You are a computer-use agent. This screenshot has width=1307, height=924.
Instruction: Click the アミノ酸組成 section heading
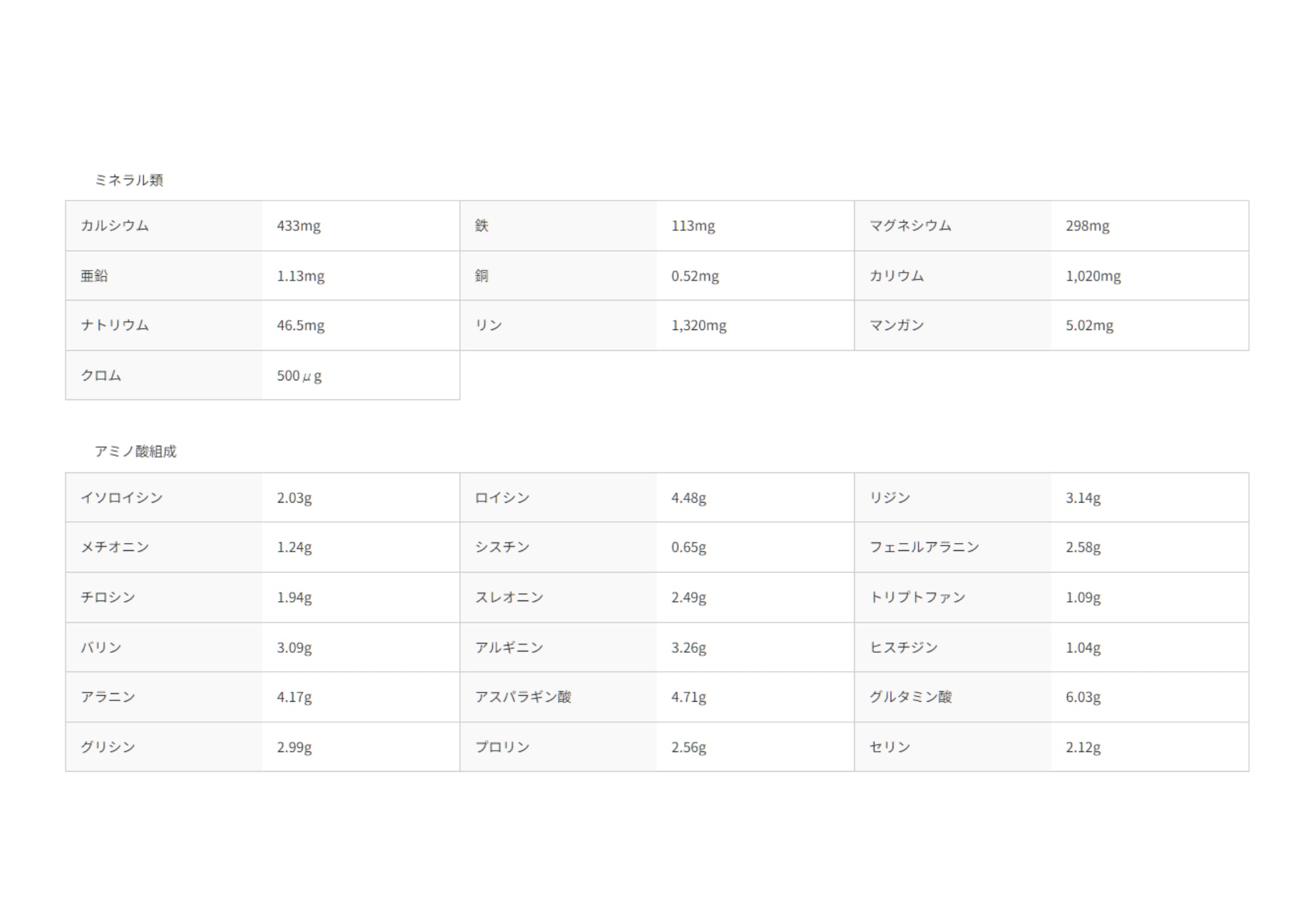click(x=135, y=452)
